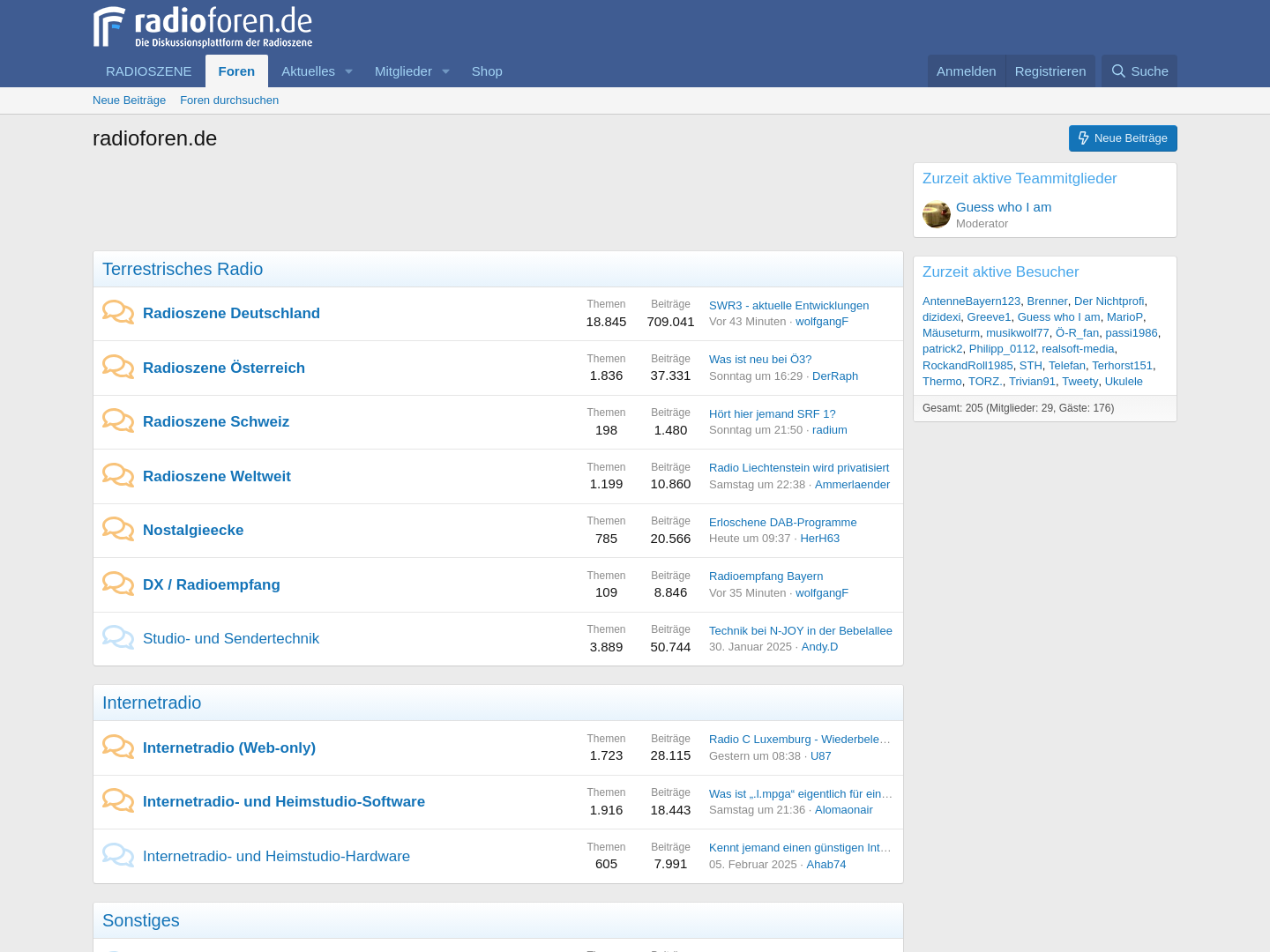The width and height of the screenshot is (1270, 952).
Task: Click the blue Neue Beiträge button
Action: tap(1123, 138)
